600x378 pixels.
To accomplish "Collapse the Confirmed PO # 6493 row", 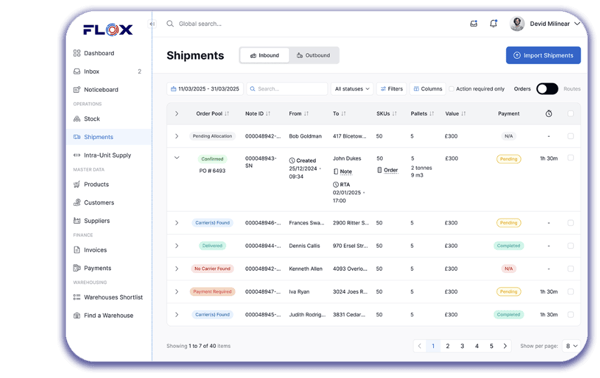I will (x=176, y=158).
